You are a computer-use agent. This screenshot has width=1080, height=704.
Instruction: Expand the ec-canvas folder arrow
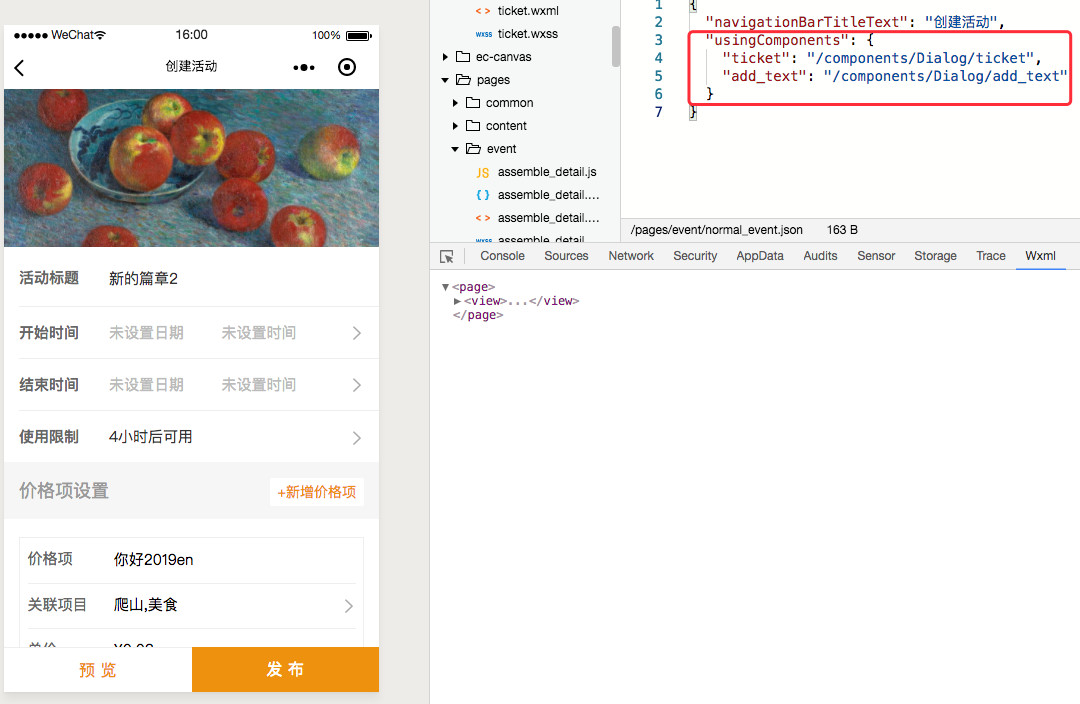pyautogui.click(x=445, y=56)
